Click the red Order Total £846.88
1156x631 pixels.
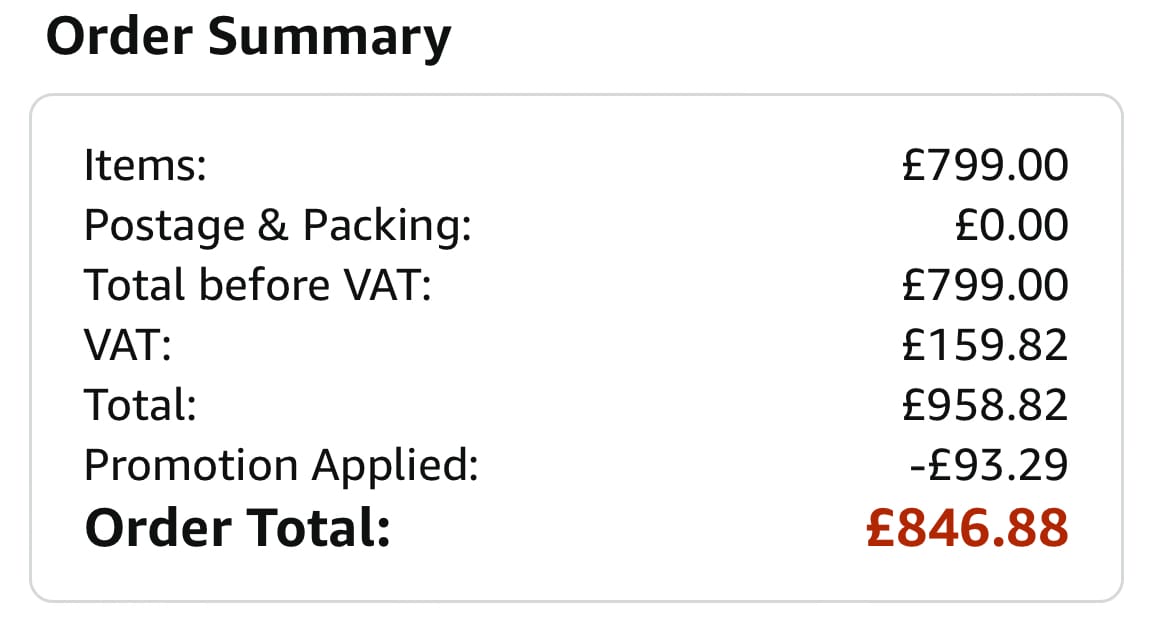(967, 529)
